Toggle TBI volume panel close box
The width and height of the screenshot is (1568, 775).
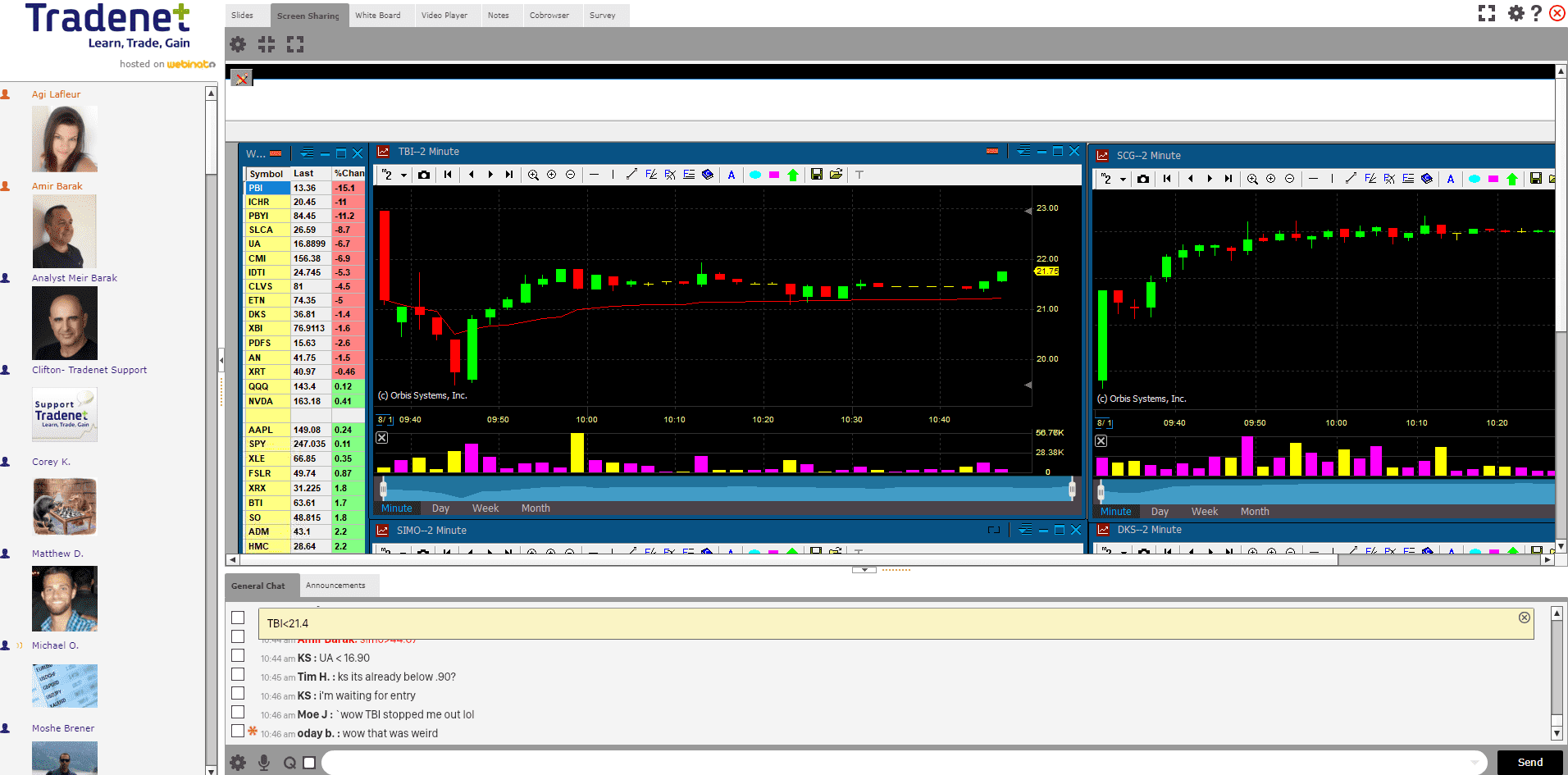point(382,438)
